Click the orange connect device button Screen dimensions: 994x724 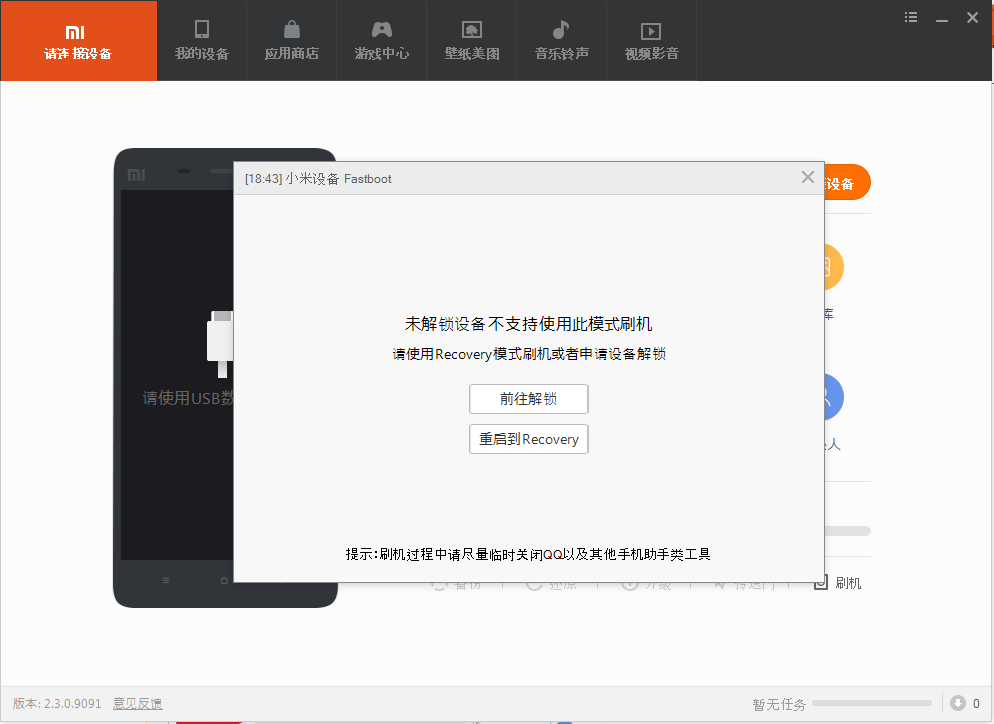pos(846,183)
